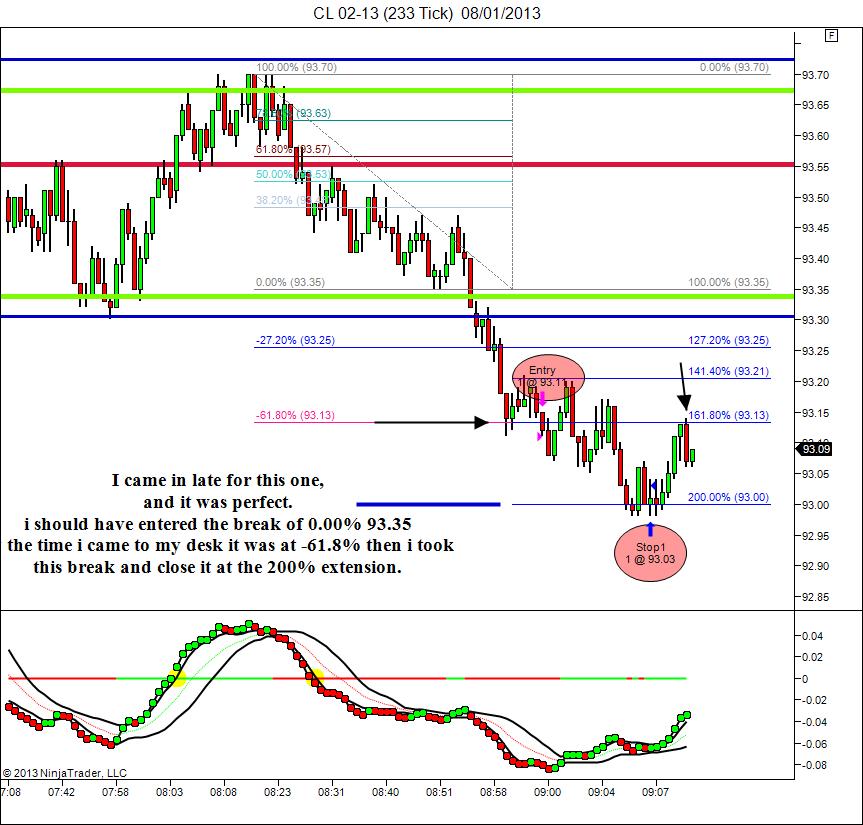Click the text line 'and it was perfect.'
Viewport: 863px width, 825px height.
[x=218, y=502]
